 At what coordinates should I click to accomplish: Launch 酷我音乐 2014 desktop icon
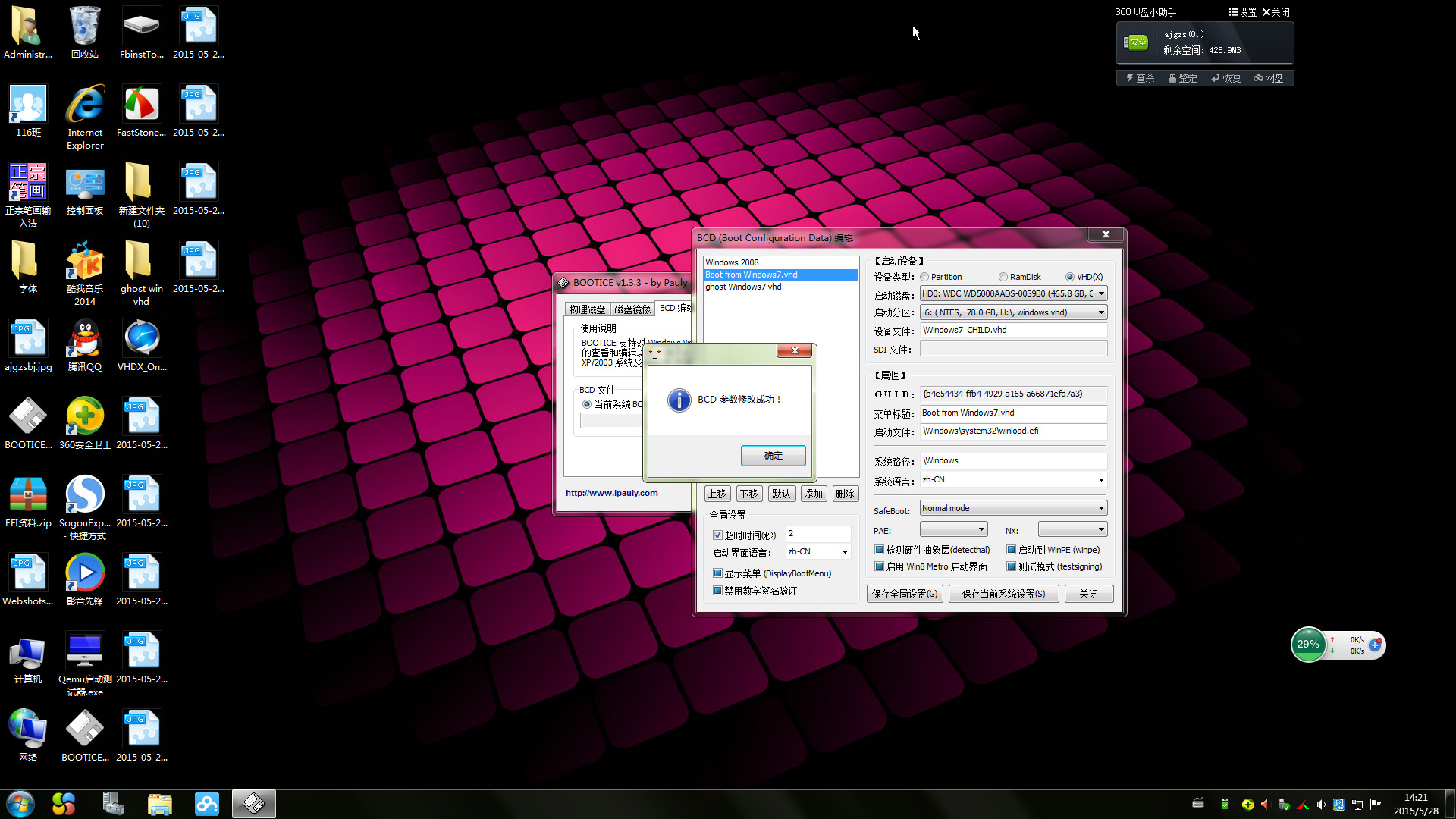(x=85, y=273)
